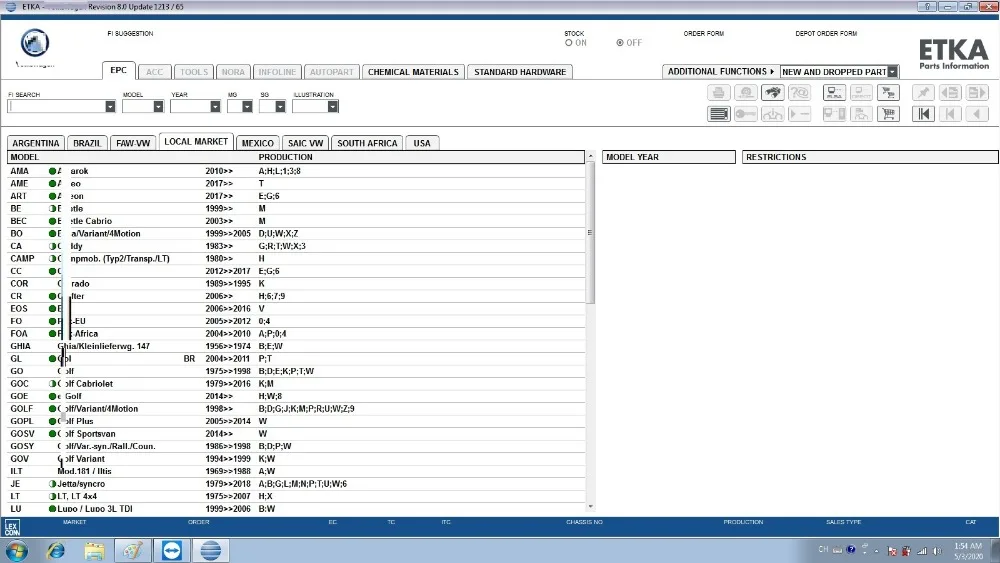Open the Illustration dropdown

[332, 106]
